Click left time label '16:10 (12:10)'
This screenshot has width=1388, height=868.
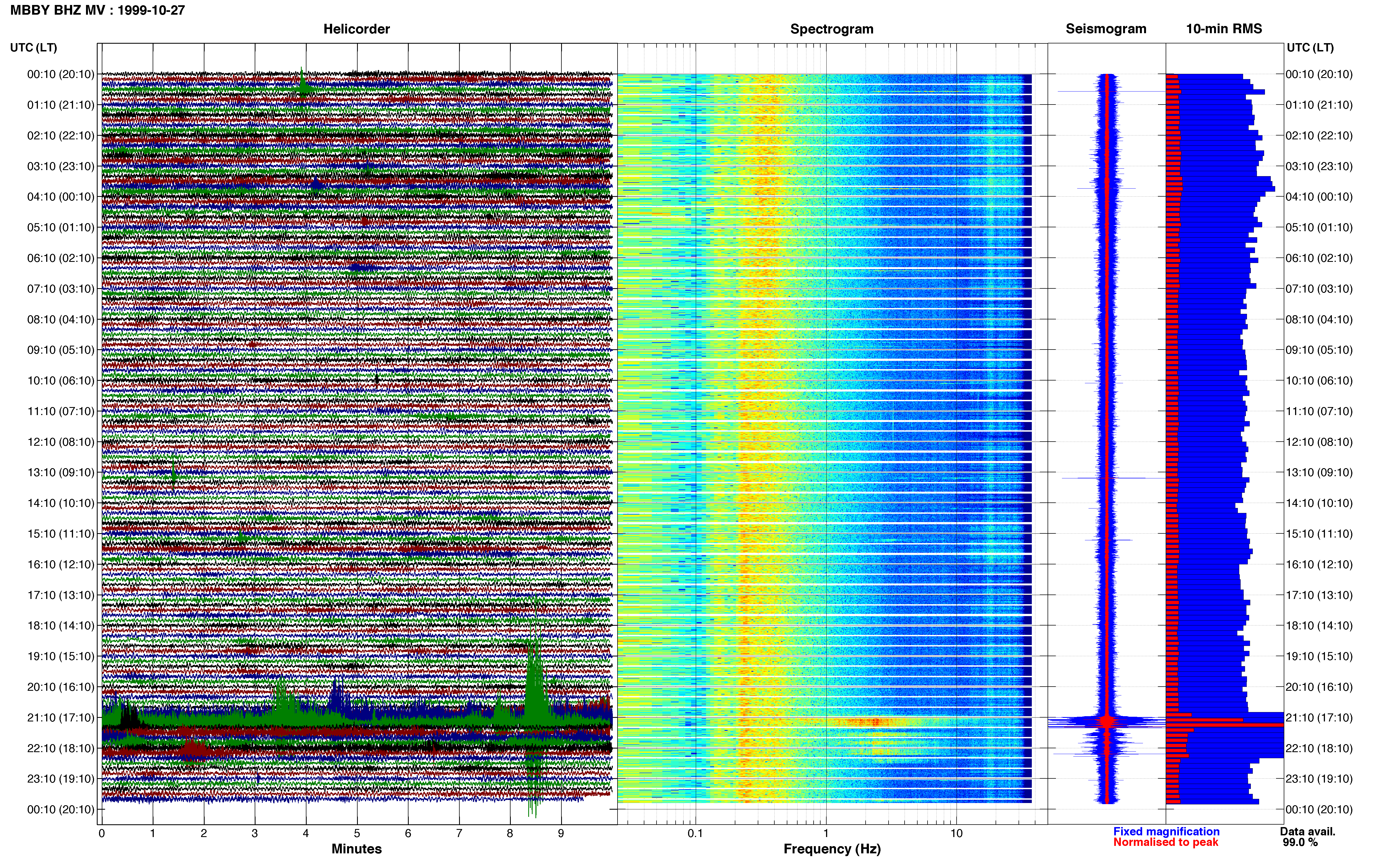61,564
